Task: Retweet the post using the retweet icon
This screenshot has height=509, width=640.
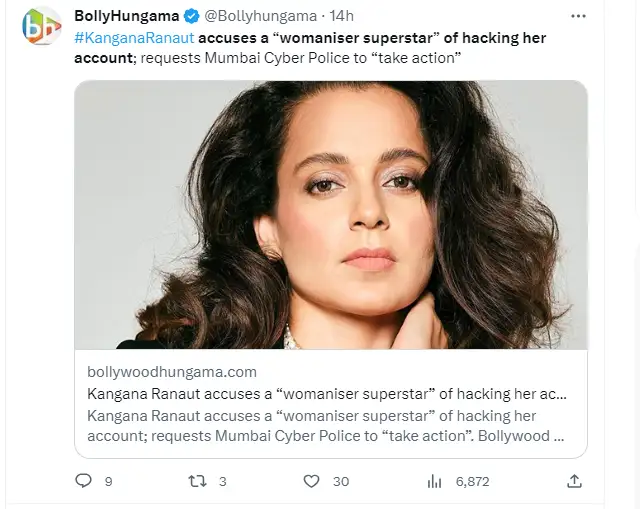Action: [197, 481]
